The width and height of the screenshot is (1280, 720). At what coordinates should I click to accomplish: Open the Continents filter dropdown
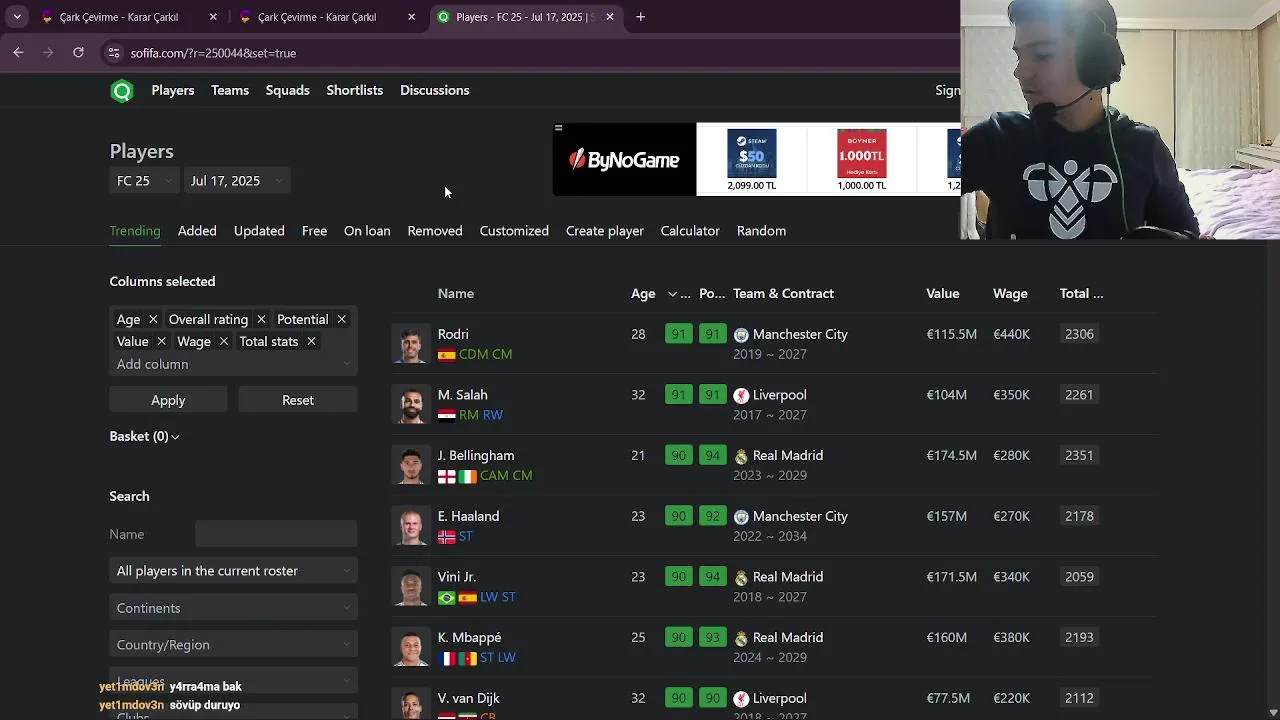[x=233, y=608]
